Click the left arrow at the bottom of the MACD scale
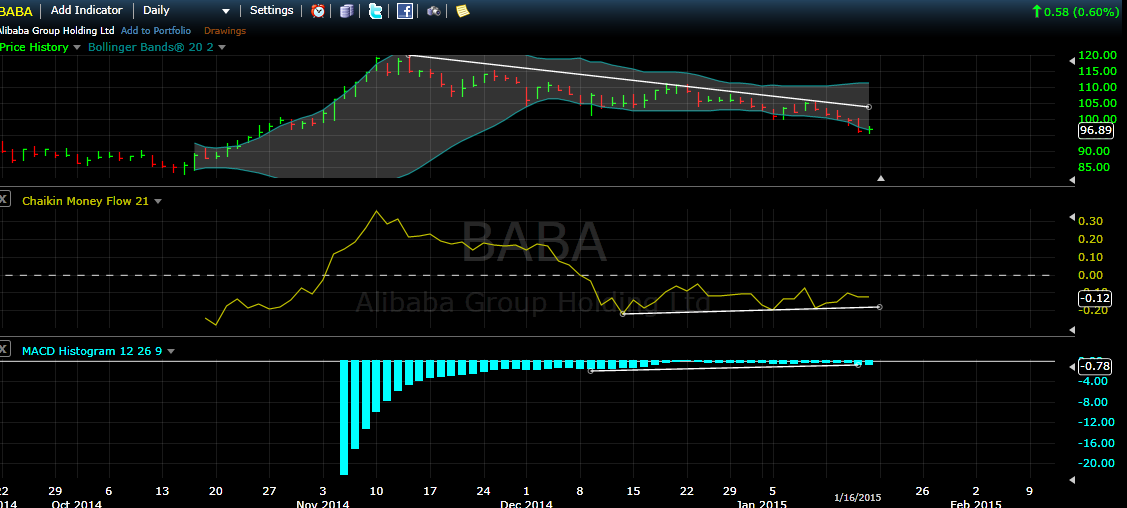 (x=1072, y=479)
